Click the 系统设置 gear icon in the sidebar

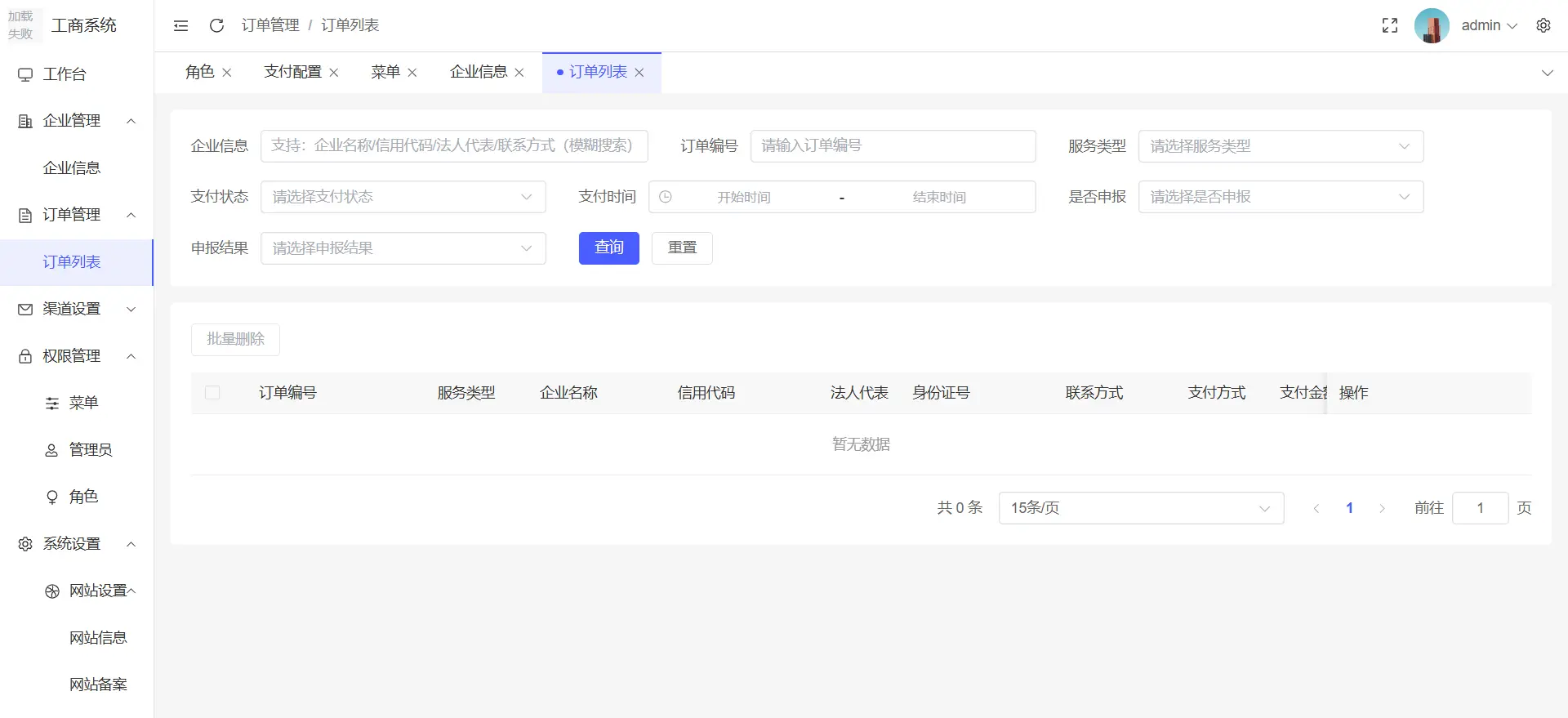click(x=25, y=544)
